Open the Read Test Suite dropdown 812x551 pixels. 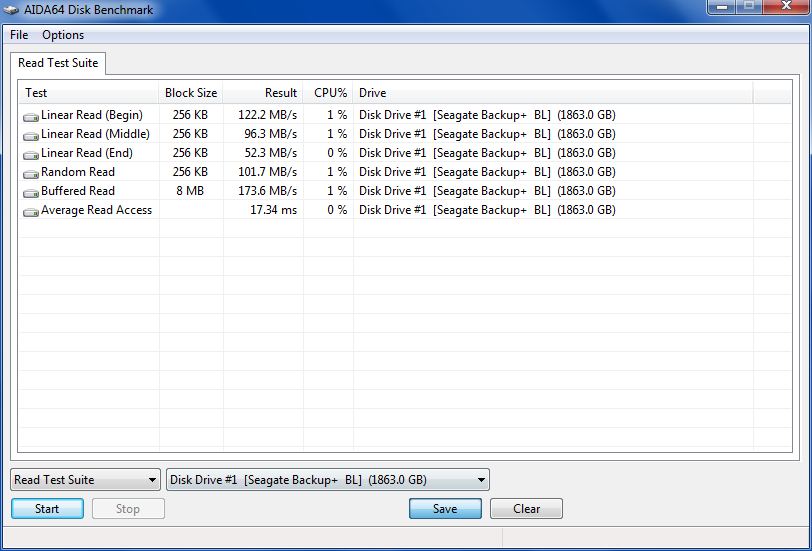tap(85, 480)
